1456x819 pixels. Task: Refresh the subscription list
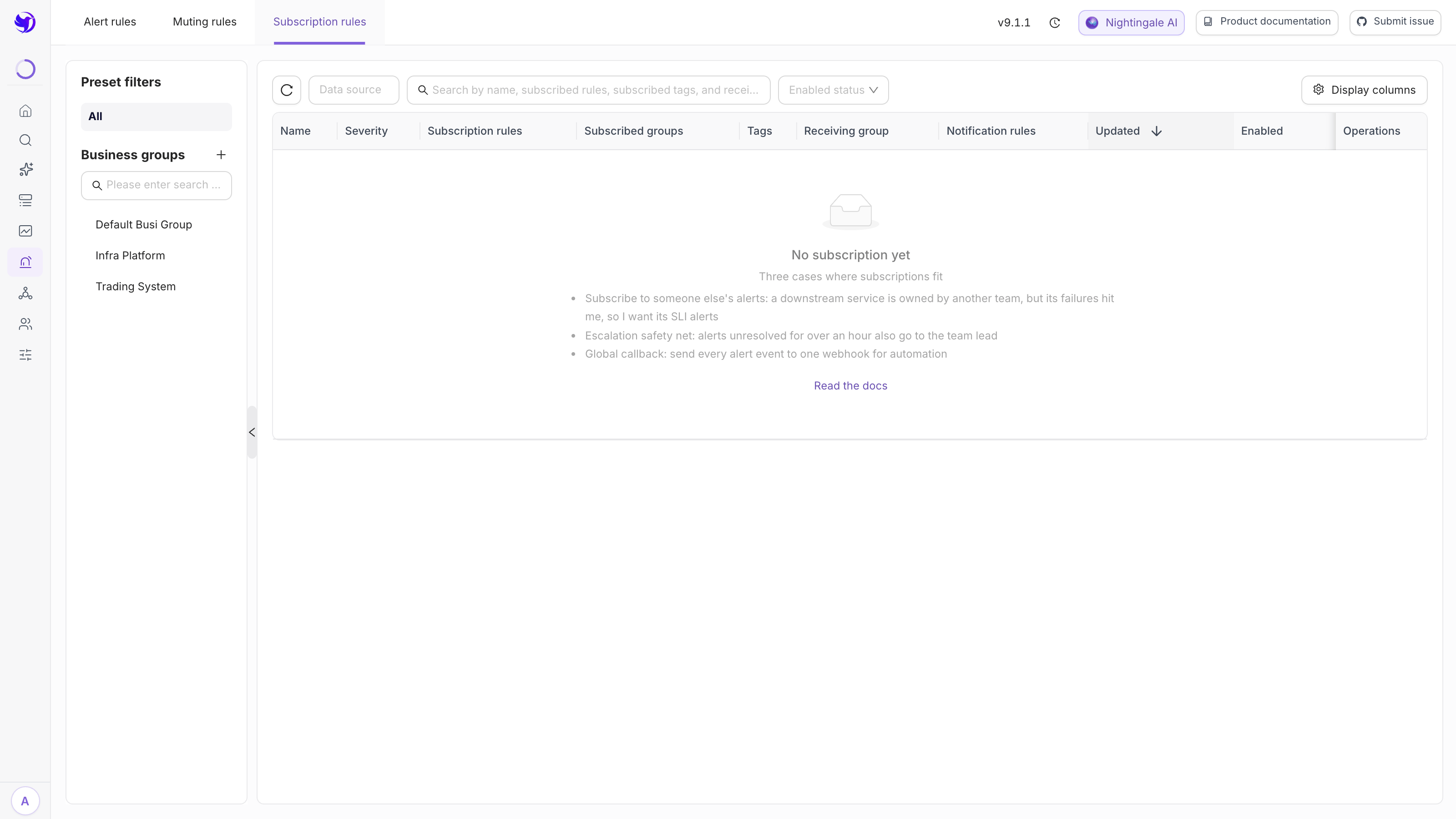coord(287,90)
